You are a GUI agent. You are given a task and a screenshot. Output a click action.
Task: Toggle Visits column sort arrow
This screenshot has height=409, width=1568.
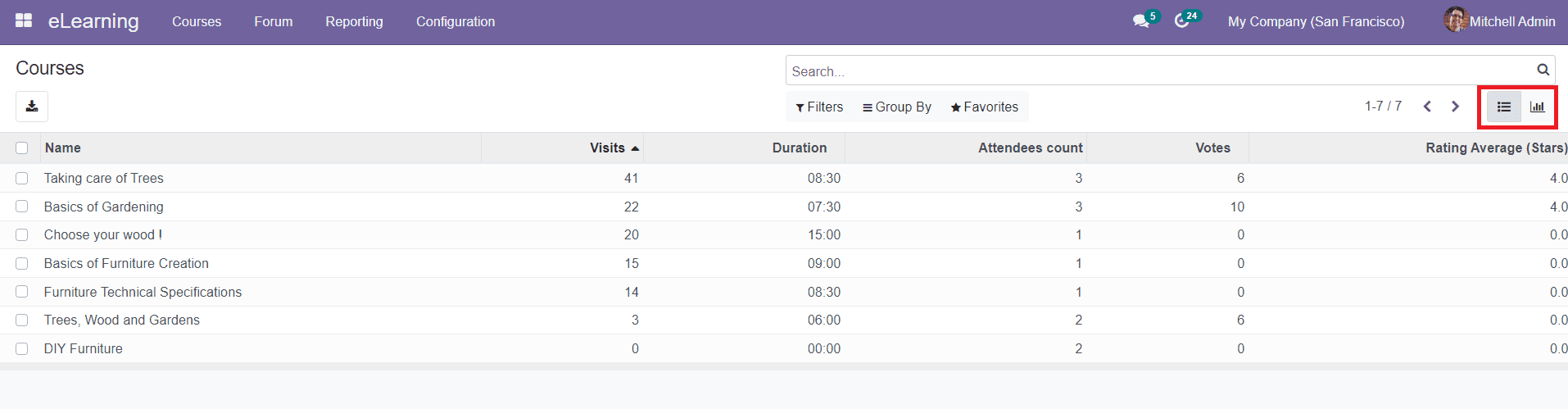tap(635, 148)
